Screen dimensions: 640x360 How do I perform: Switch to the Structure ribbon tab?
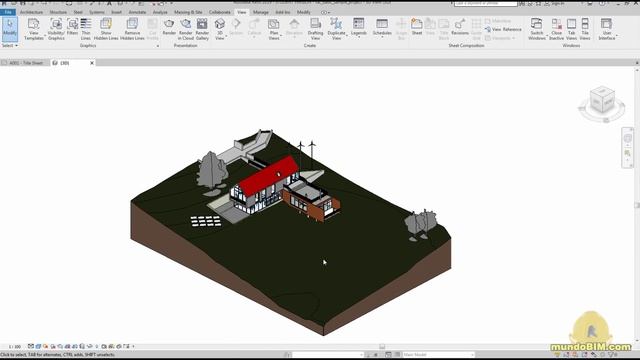click(58, 12)
